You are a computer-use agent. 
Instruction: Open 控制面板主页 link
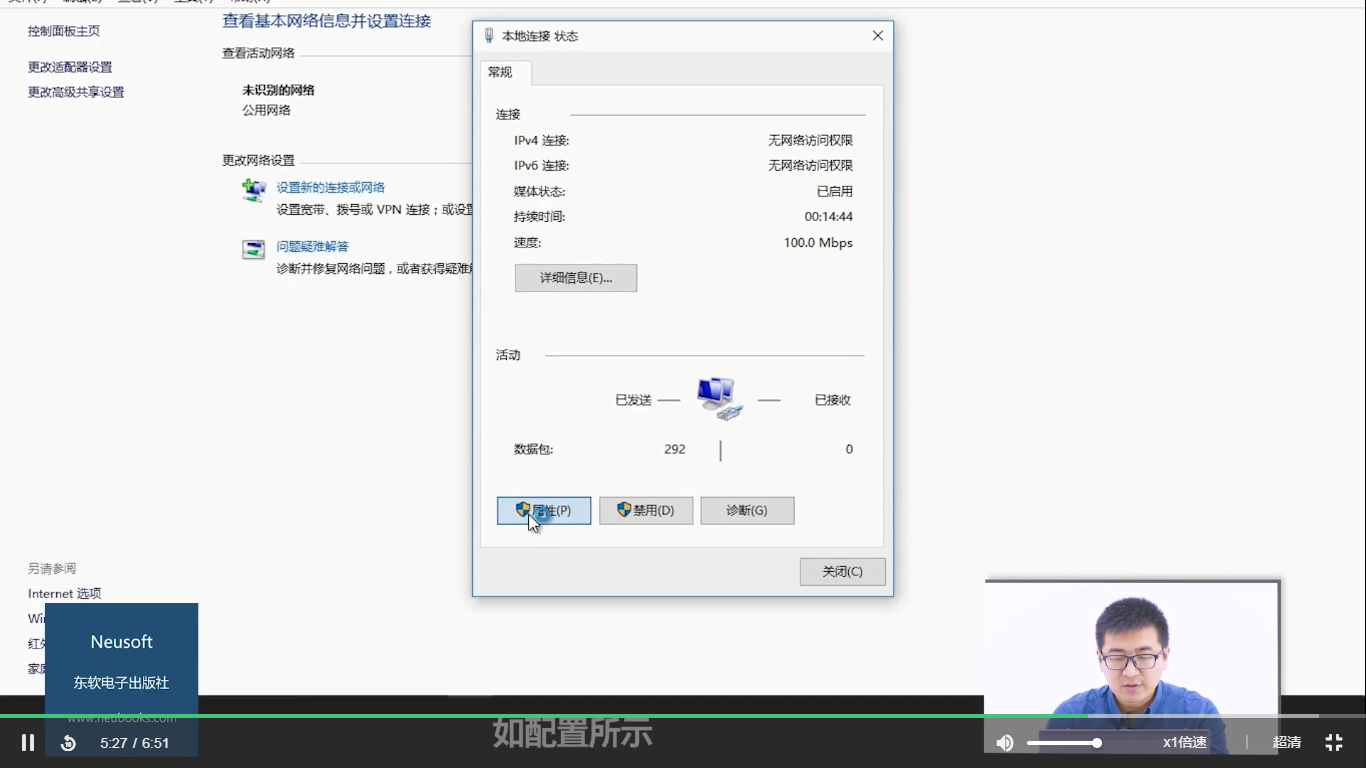coord(64,31)
